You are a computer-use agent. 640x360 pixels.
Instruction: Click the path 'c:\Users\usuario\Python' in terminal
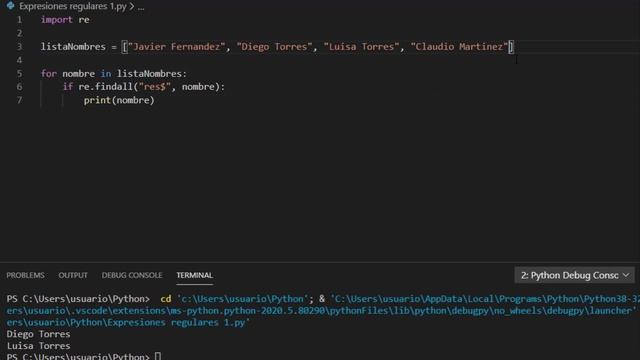coord(242,299)
